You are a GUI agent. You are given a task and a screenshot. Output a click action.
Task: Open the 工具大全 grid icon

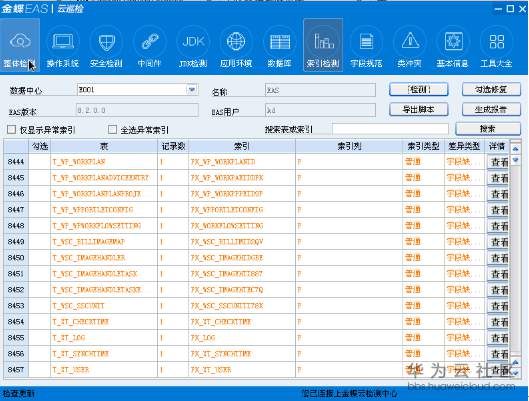[x=496, y=45]
